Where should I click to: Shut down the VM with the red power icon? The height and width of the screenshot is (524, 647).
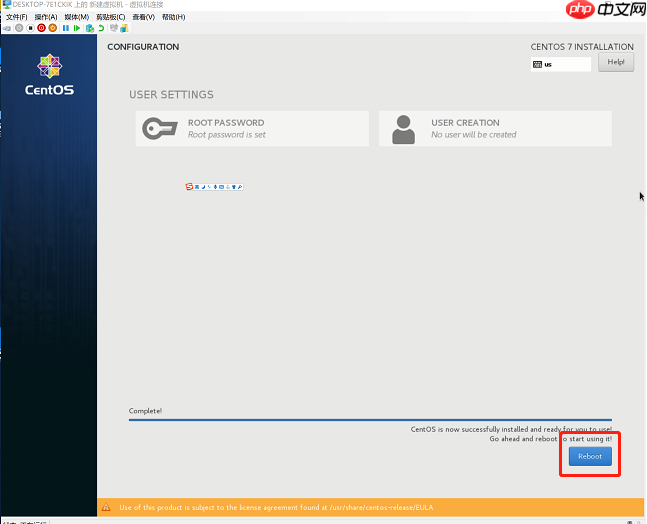[x=41, y=28]
